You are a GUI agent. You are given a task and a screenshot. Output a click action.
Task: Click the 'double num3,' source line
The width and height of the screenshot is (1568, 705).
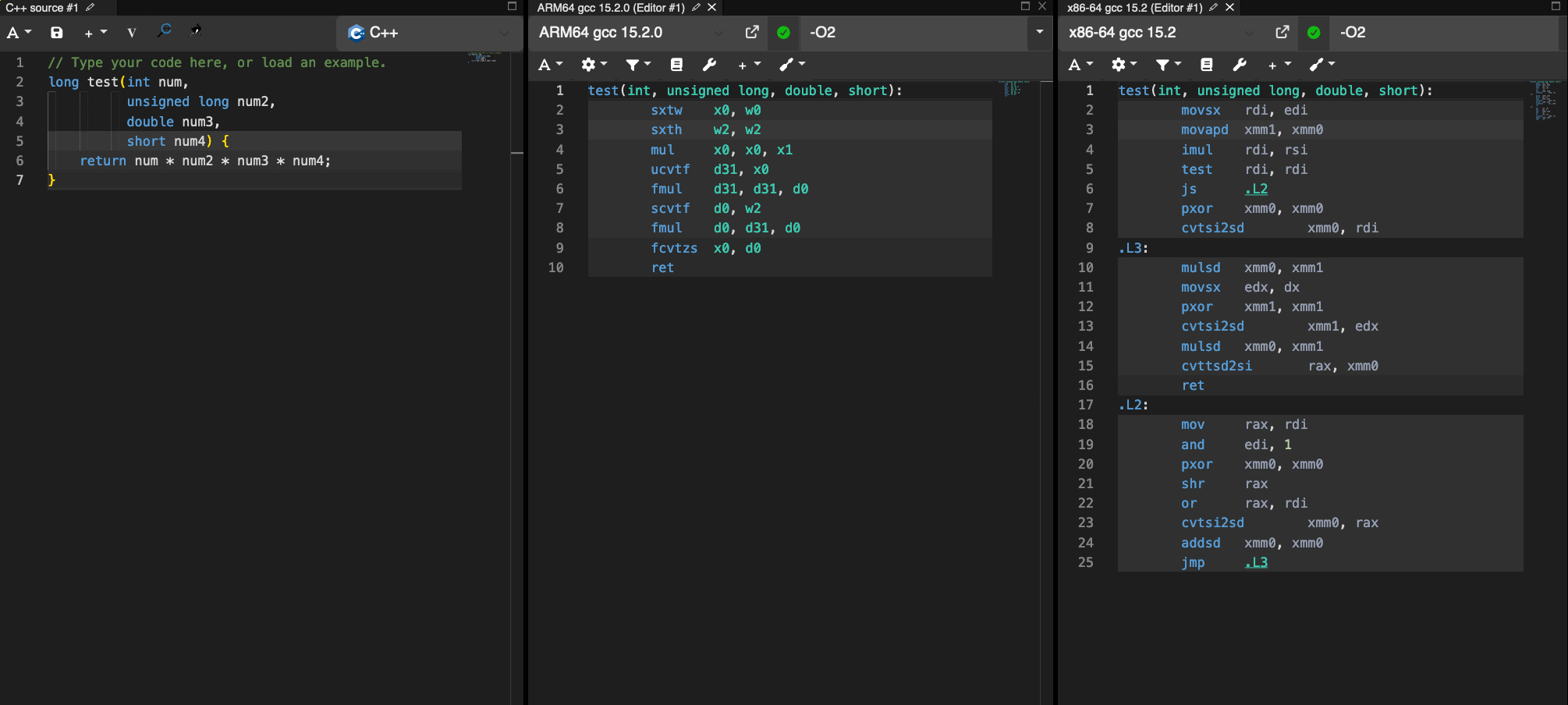pos(173,122)
